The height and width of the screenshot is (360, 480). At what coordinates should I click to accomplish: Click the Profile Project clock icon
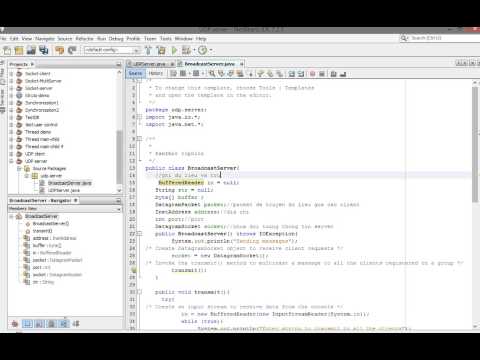click(x=202, y=50)
